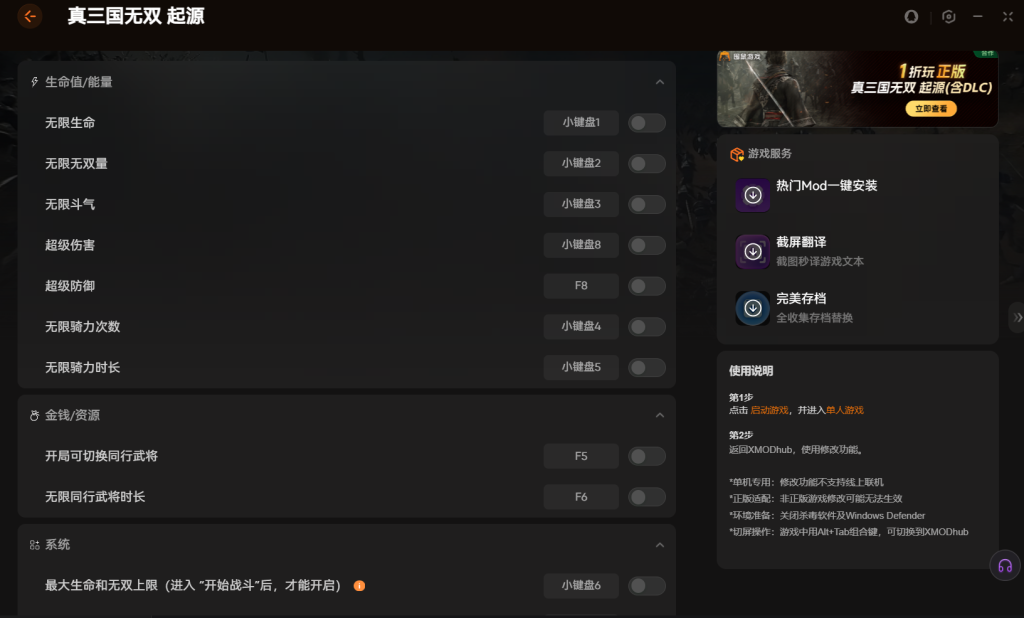1024x618 pixels.
Task: Click the 截屏翻译 download icon
Action: coord(753,251)
